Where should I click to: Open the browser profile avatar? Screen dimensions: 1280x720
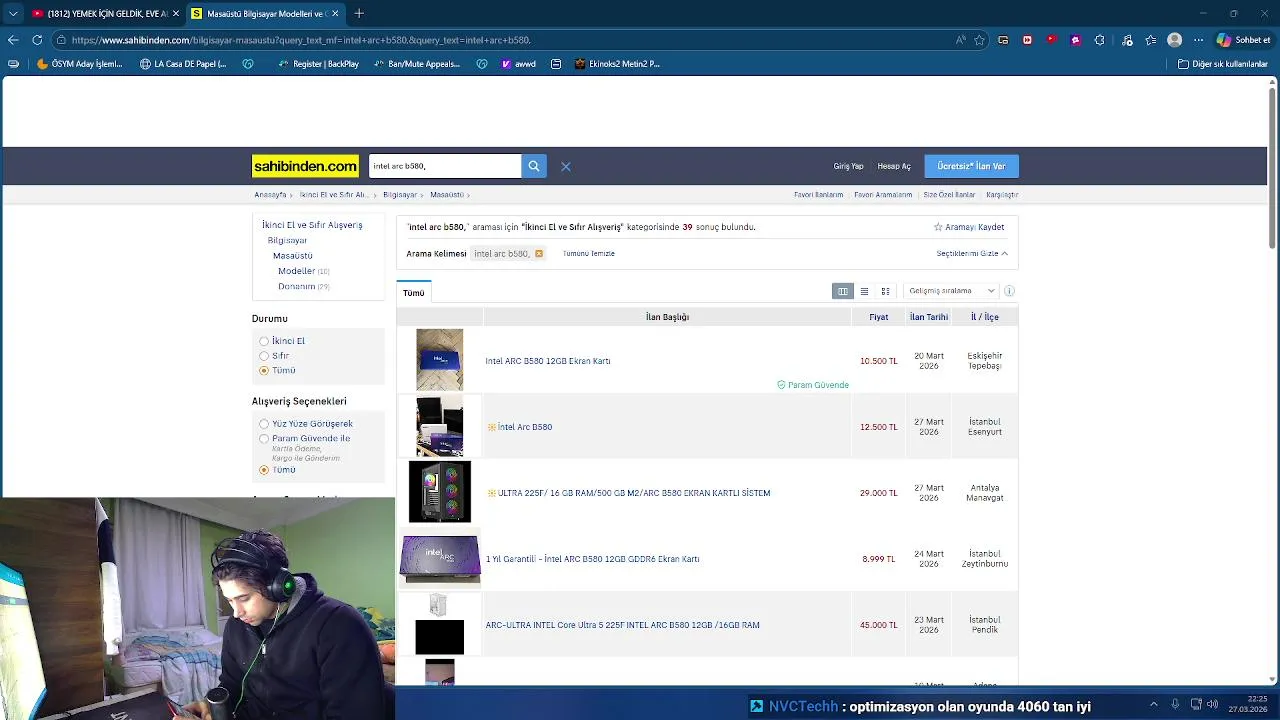[1175, 40]
